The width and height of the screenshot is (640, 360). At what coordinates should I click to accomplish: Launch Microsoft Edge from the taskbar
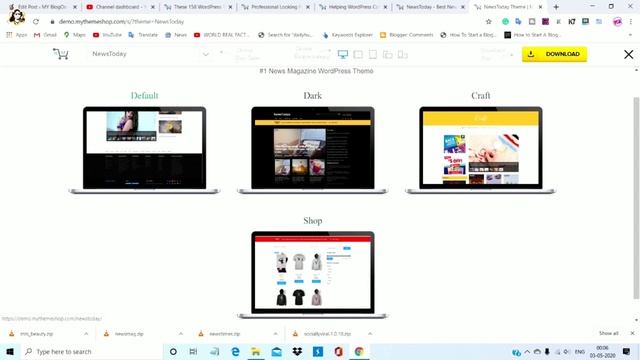(x=236, y=351)
